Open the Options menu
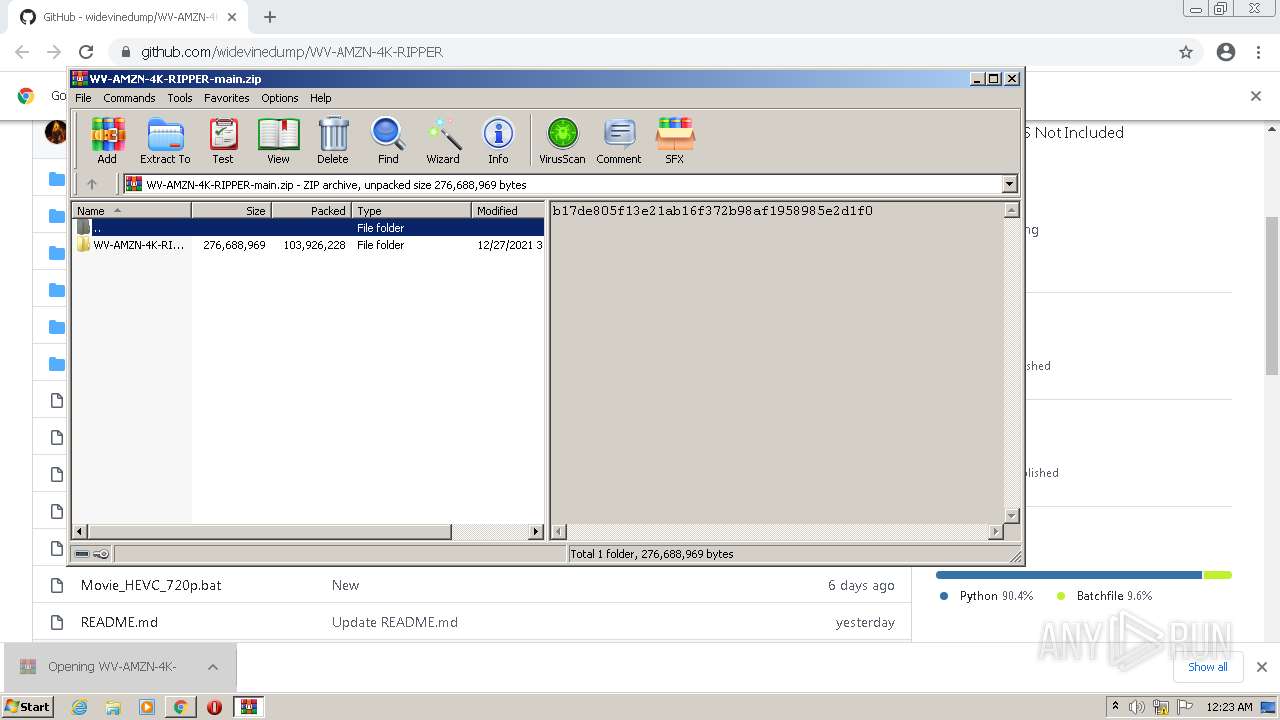 tap(280, 98)
